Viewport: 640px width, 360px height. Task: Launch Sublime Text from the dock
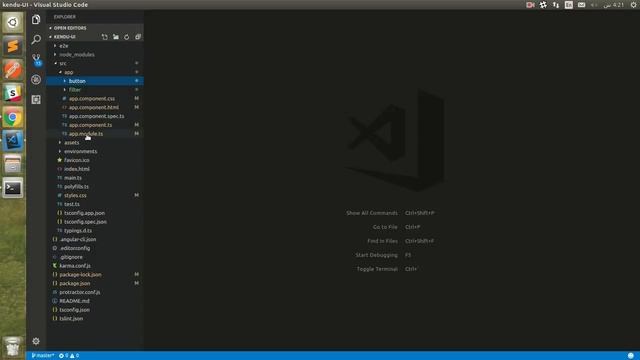[x=13, y=46]
